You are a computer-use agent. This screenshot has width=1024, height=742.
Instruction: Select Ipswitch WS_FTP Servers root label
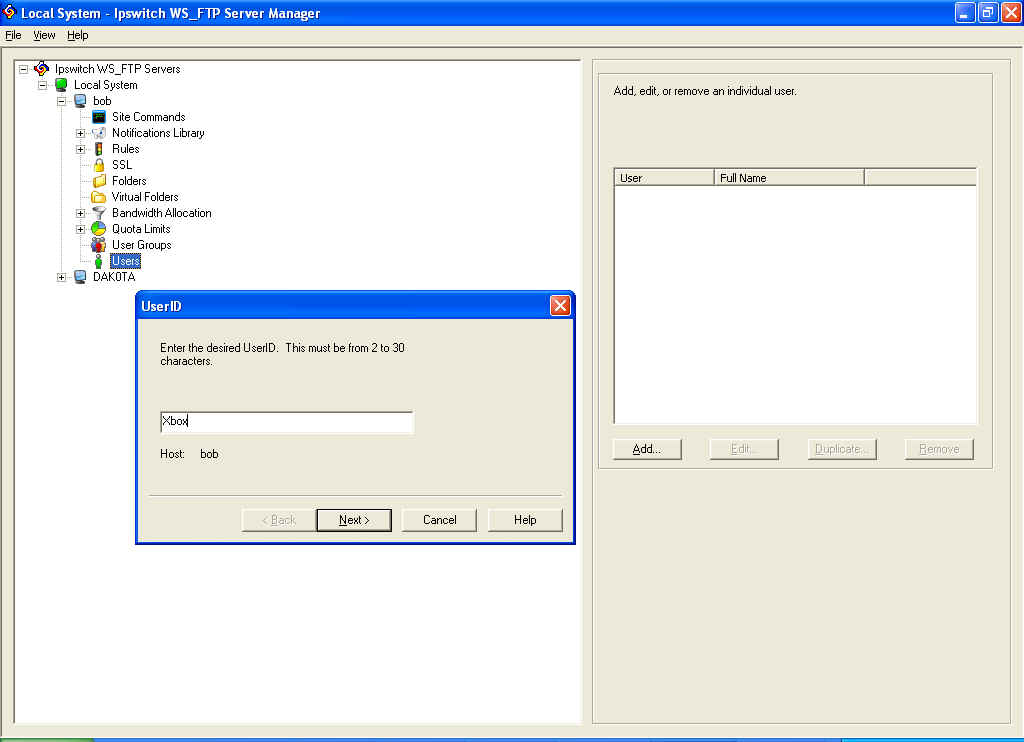coord(118,69)
